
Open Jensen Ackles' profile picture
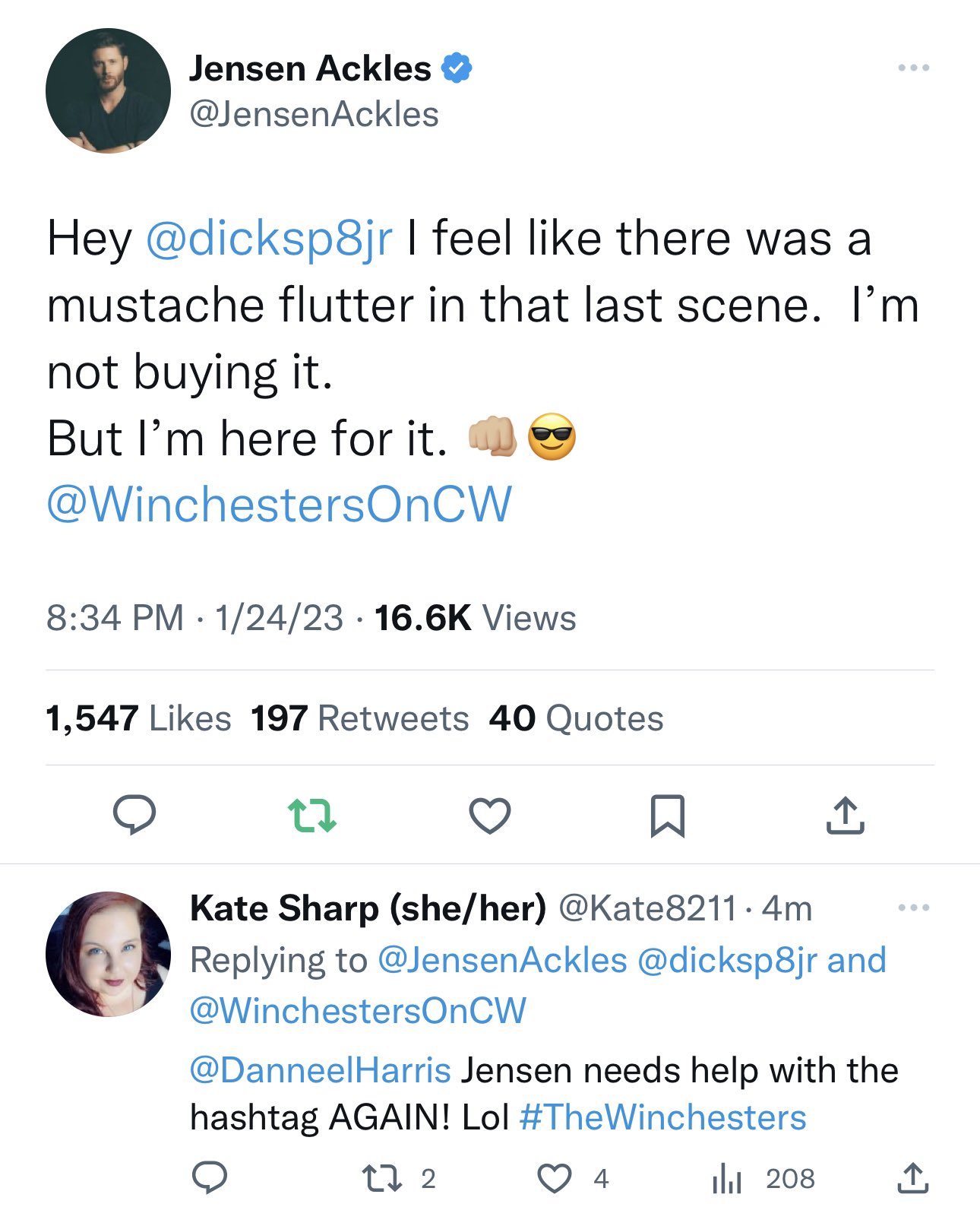108,91
